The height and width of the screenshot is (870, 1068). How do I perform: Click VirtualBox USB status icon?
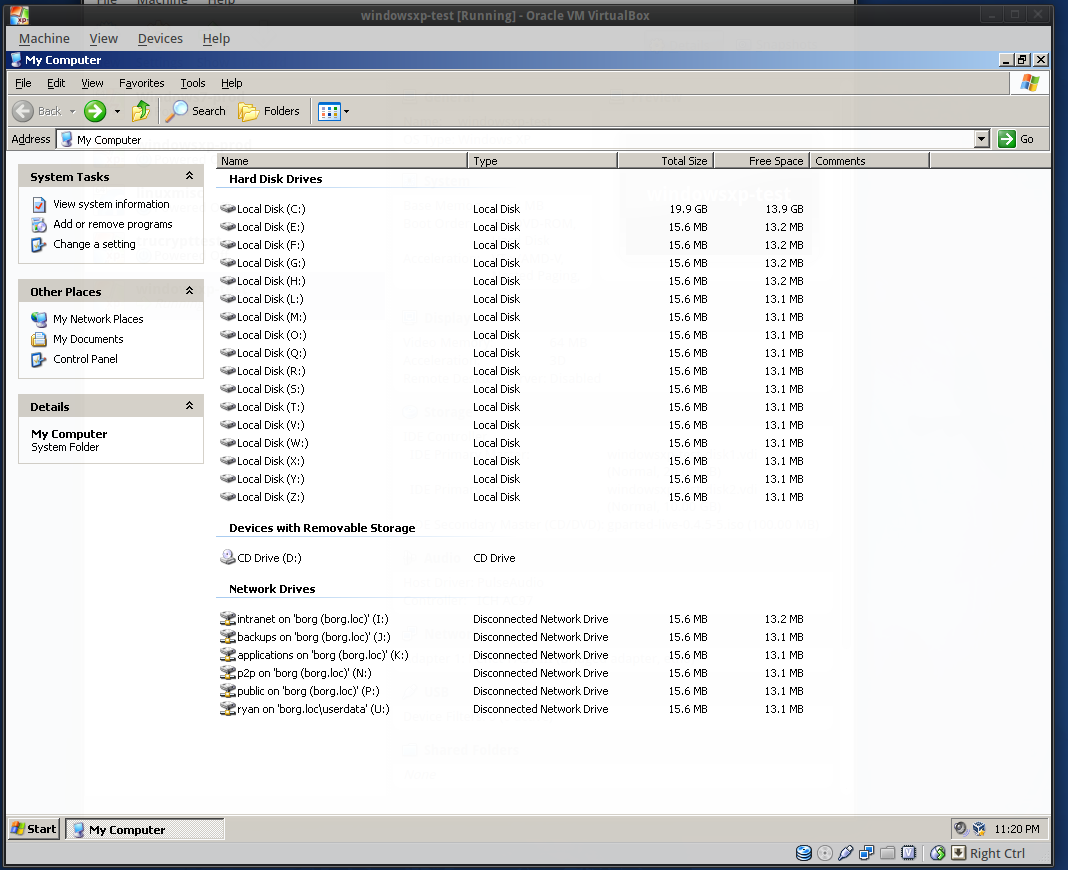tap(845, 853)
